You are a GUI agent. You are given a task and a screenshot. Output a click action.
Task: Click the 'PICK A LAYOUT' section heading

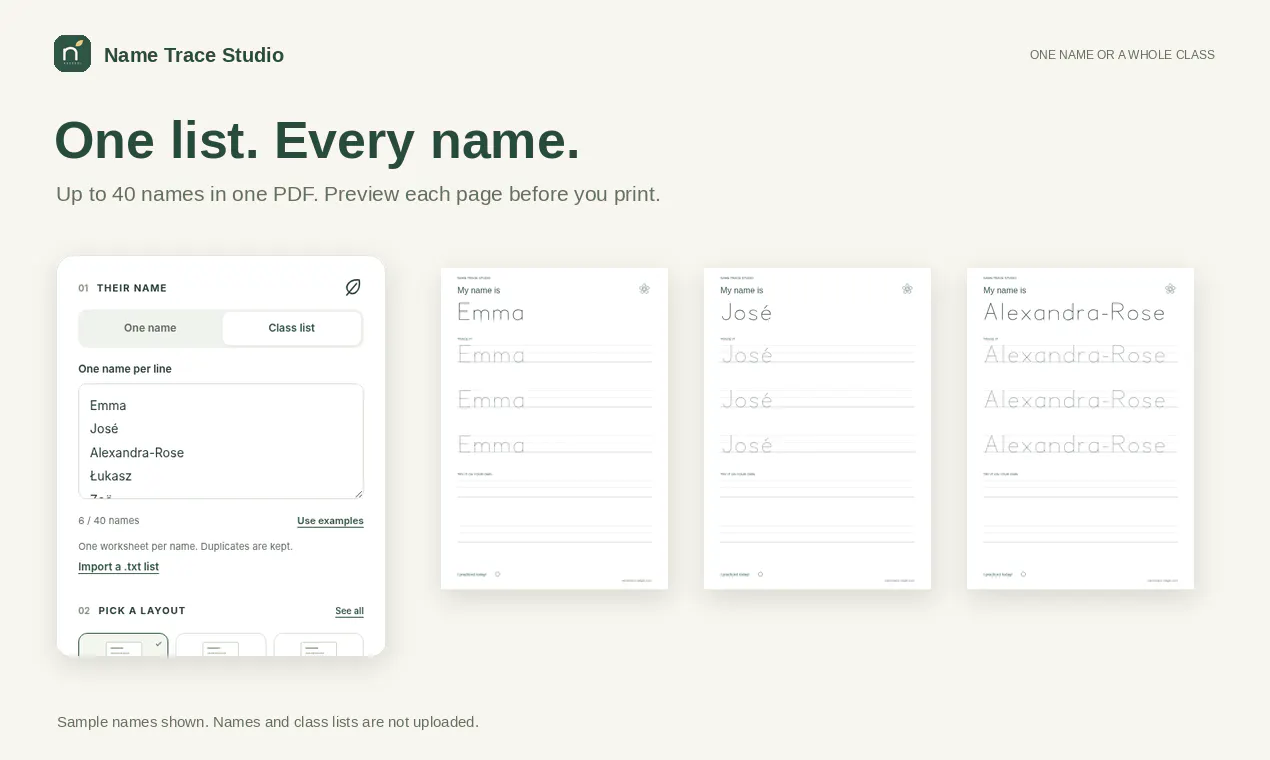[142, 611]
